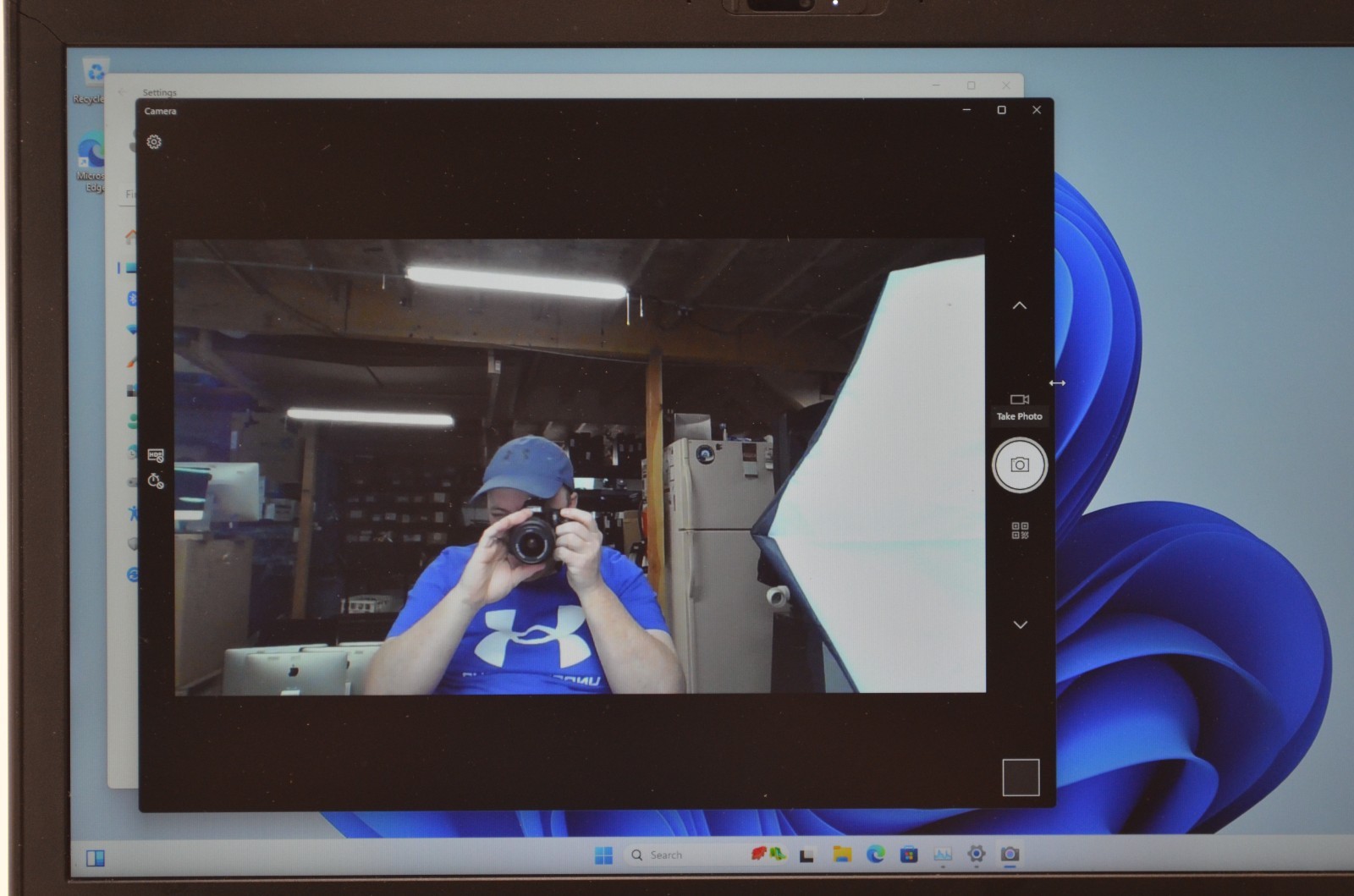1354x896 pixels.
Task: Open Microsoft Store from the taskbar
Action: pyautogui.click(x=909, y=855)
